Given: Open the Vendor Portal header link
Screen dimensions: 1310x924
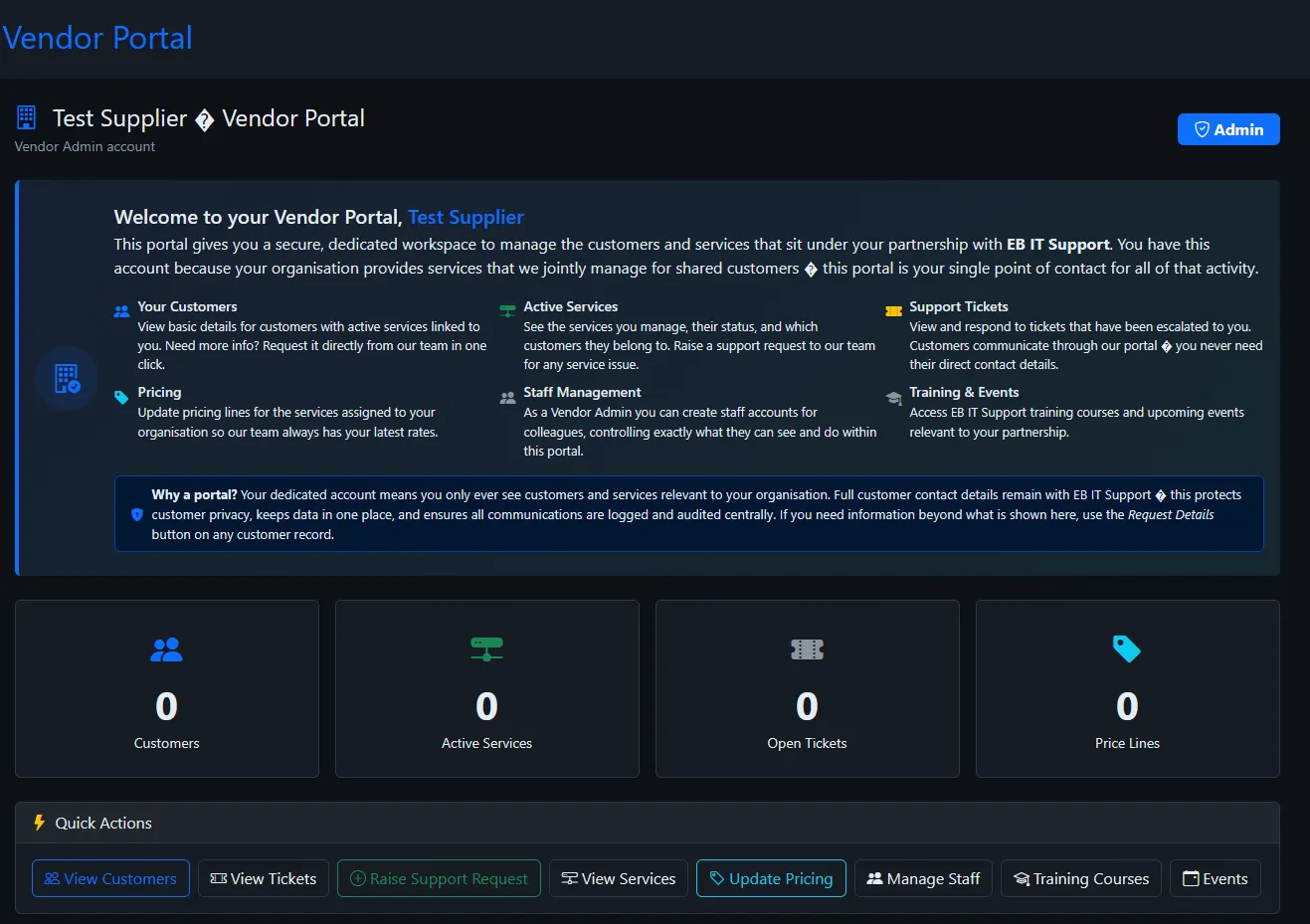Looking at the screenshot, I should [97, 38].
